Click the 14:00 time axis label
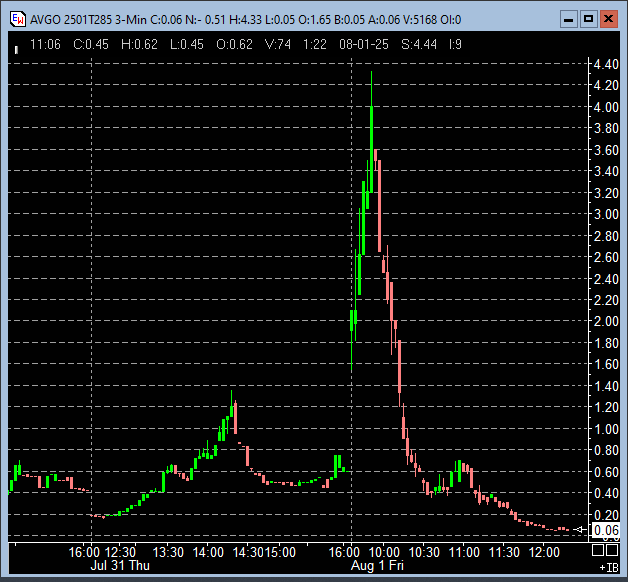This screenshot has height=582, width=628. pos(208,552)
